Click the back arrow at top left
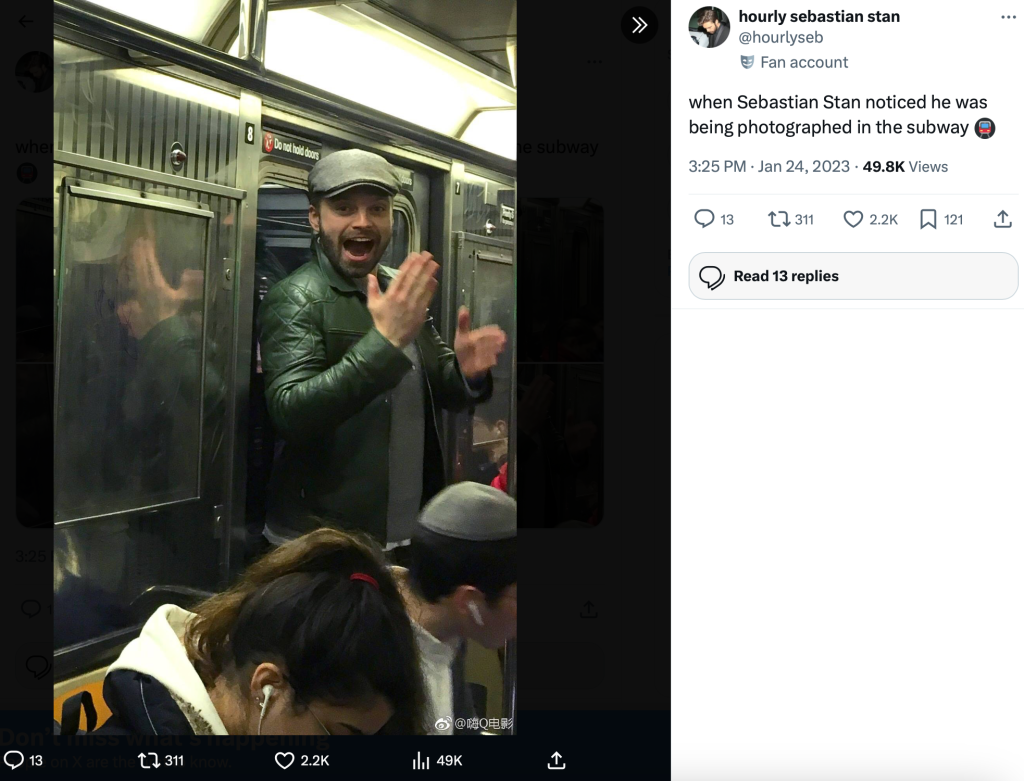The image size is (1024, 781). pyautogui.click(x=25, y=21)
